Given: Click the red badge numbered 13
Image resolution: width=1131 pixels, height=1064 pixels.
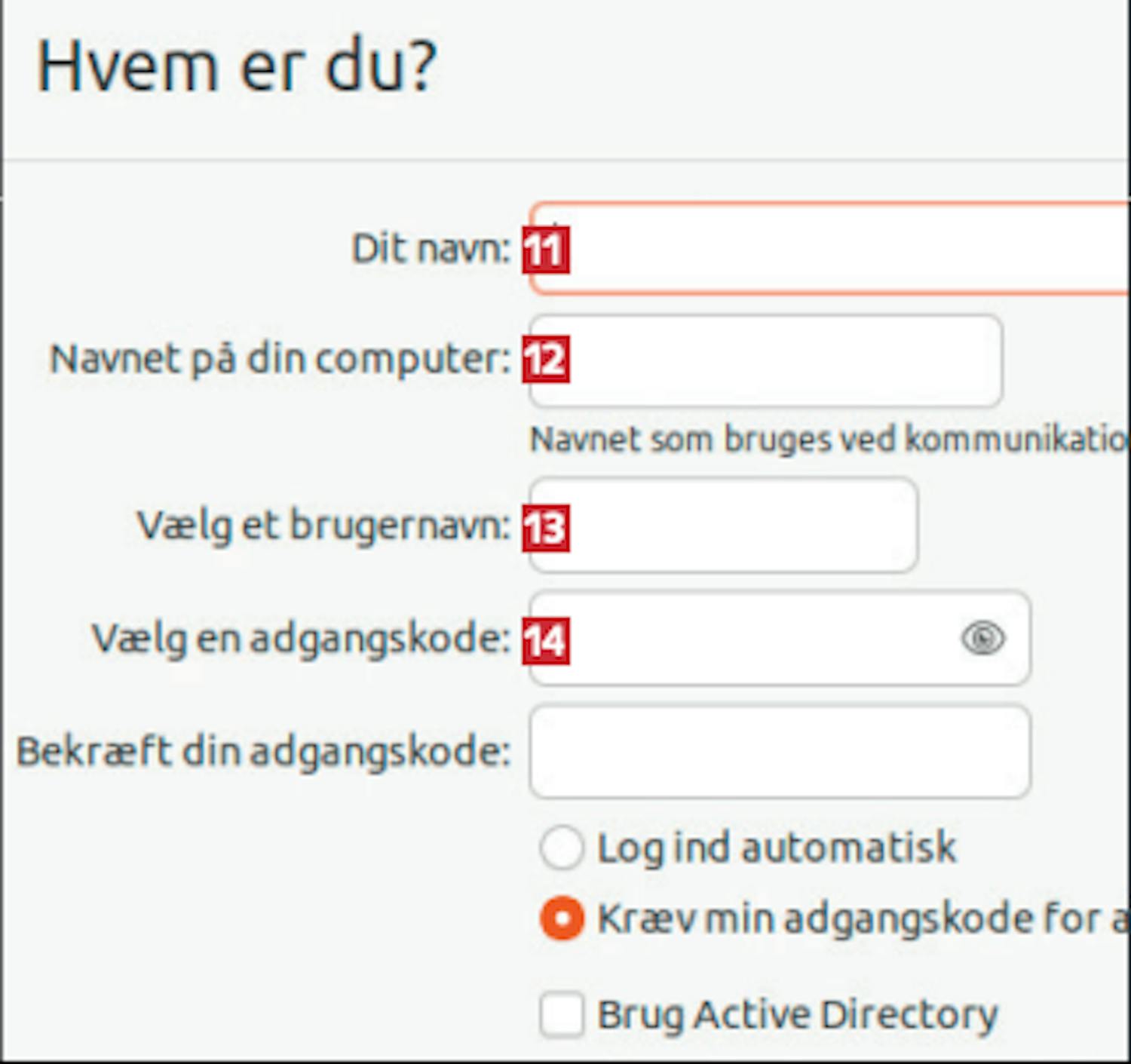Looking at the screenshot, I should click(546, 528).
